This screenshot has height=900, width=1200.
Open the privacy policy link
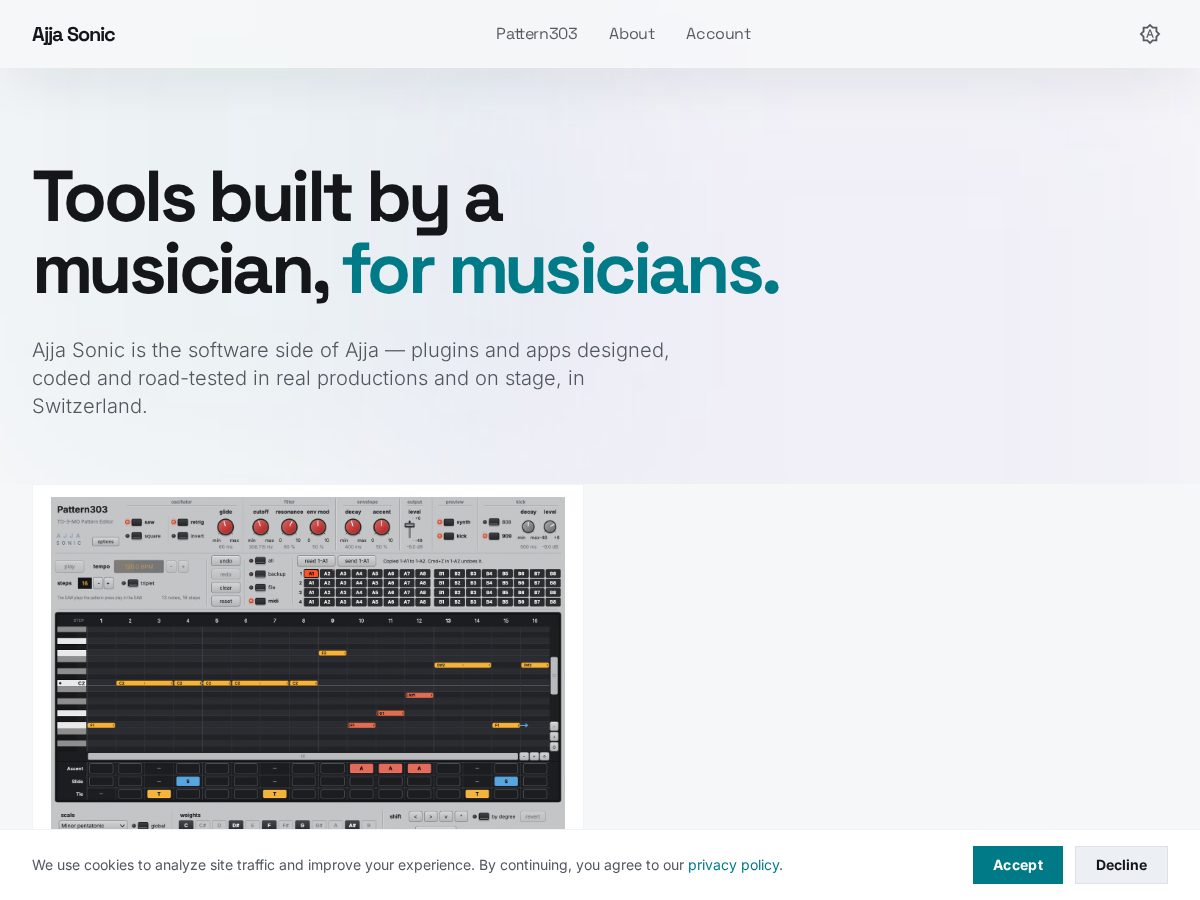[x=735, y=865]
